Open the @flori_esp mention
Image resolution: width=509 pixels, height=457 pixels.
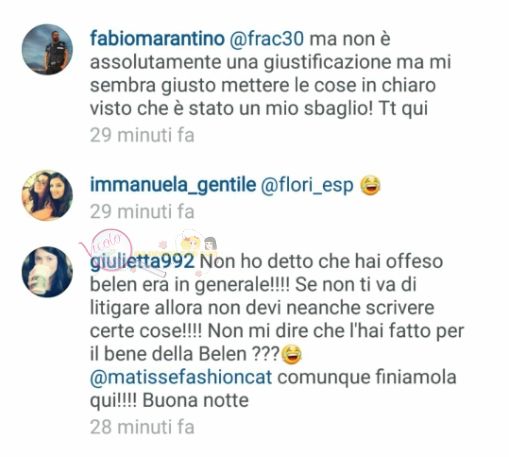[307, 185]
